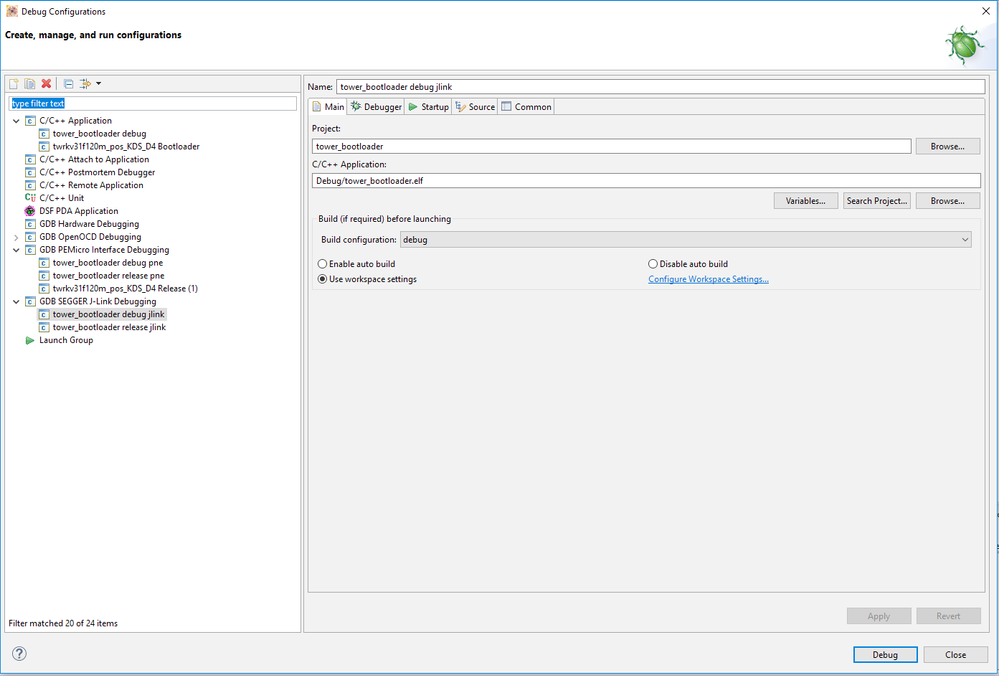This screenshot has height=676, width=999.
Task: Expand the GDB OpenOCD Debugging node
Action: point(16,237)
